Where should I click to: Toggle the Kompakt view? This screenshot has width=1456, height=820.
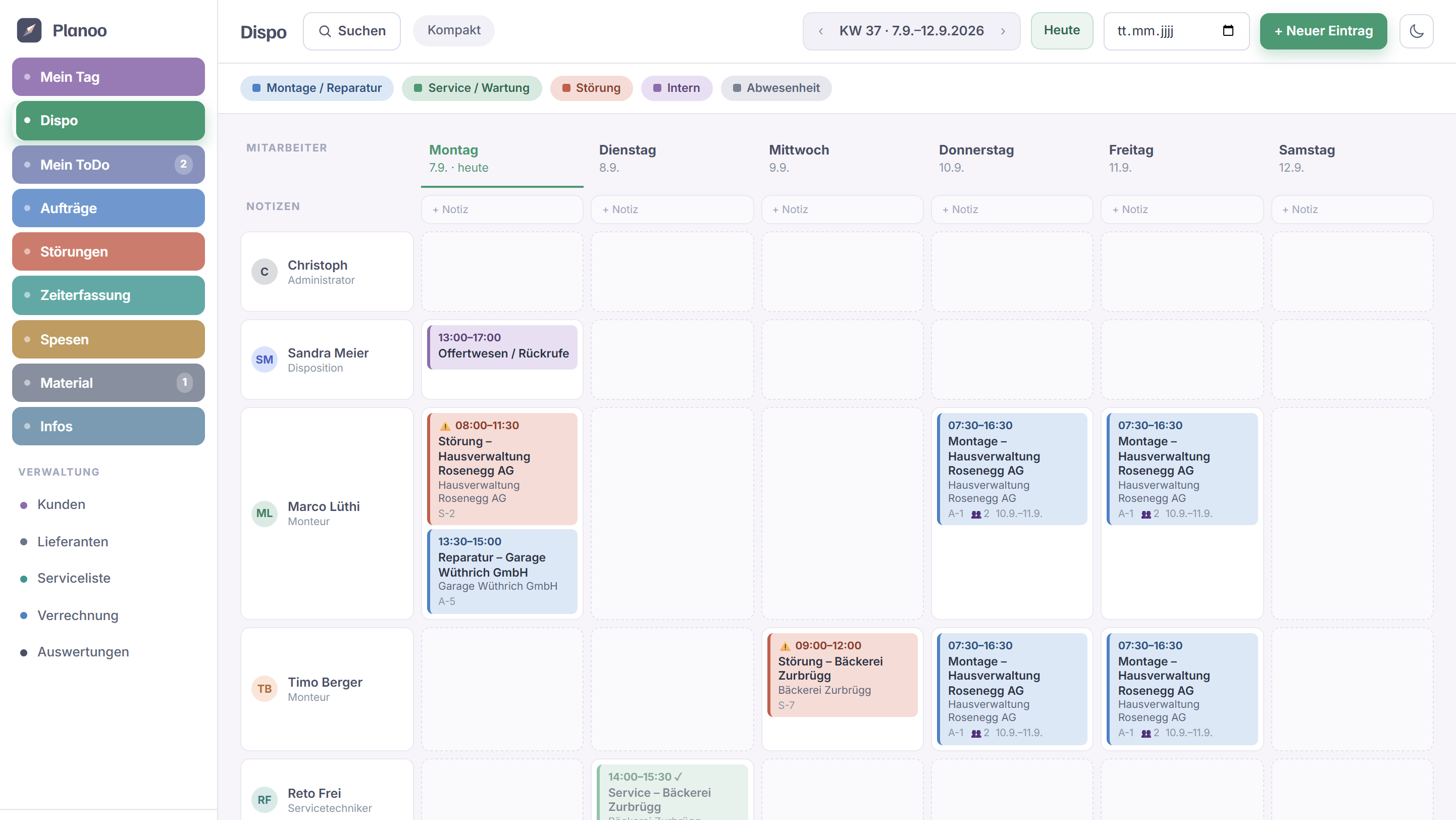[x=453, y=30]
